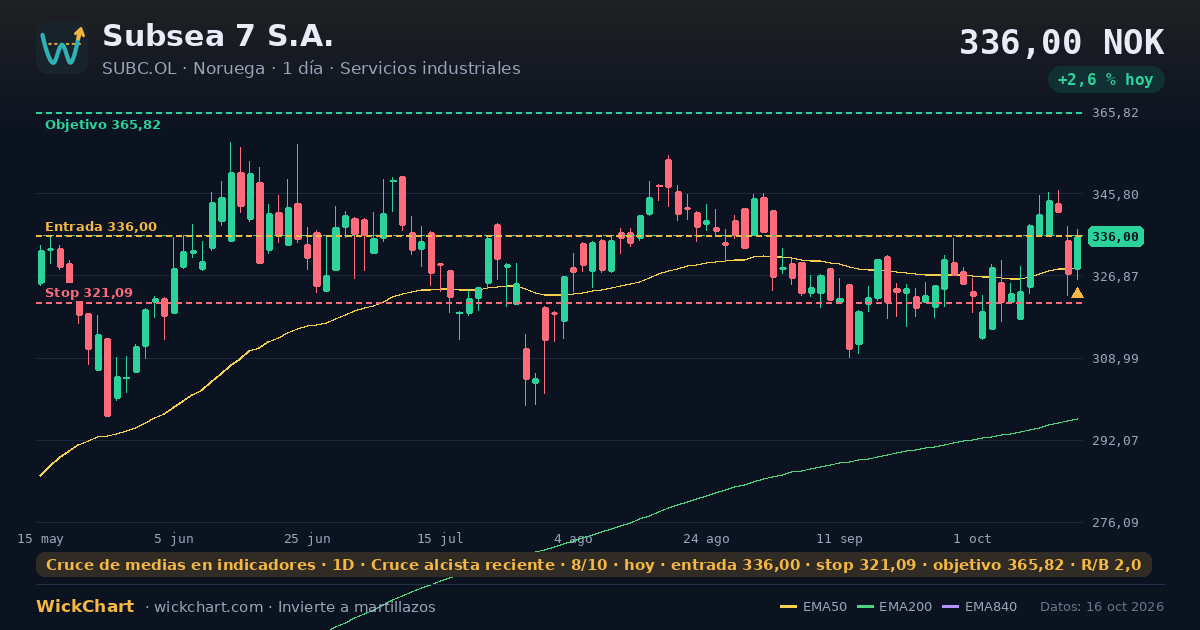Click the Stop 321,09 label
Screen dimensions: 1200x630
89,293
